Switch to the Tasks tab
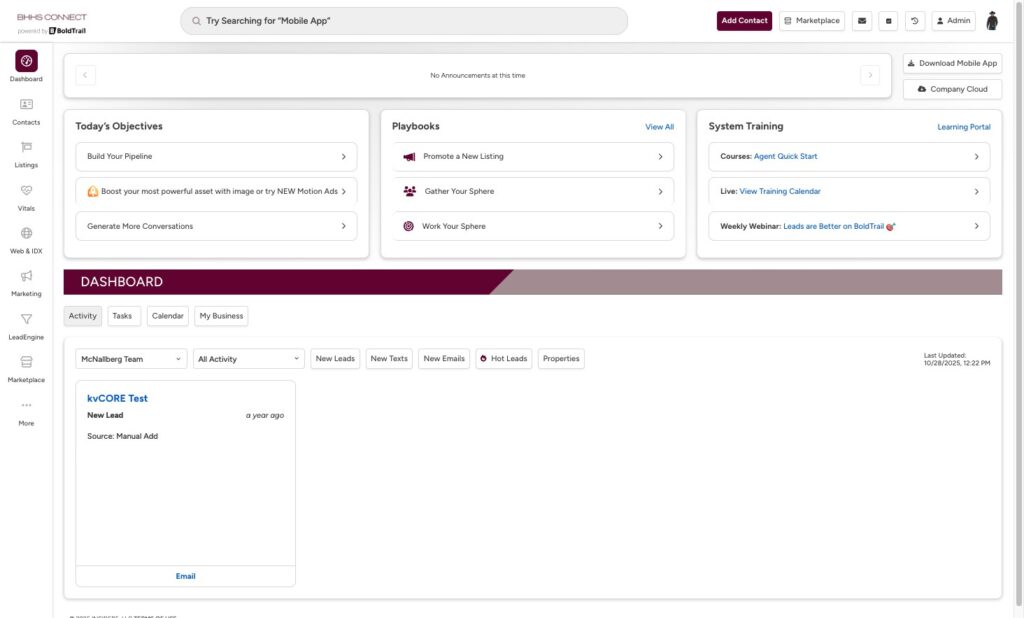The height and width of the screenshot is (618, 1024). click(122, 316)
